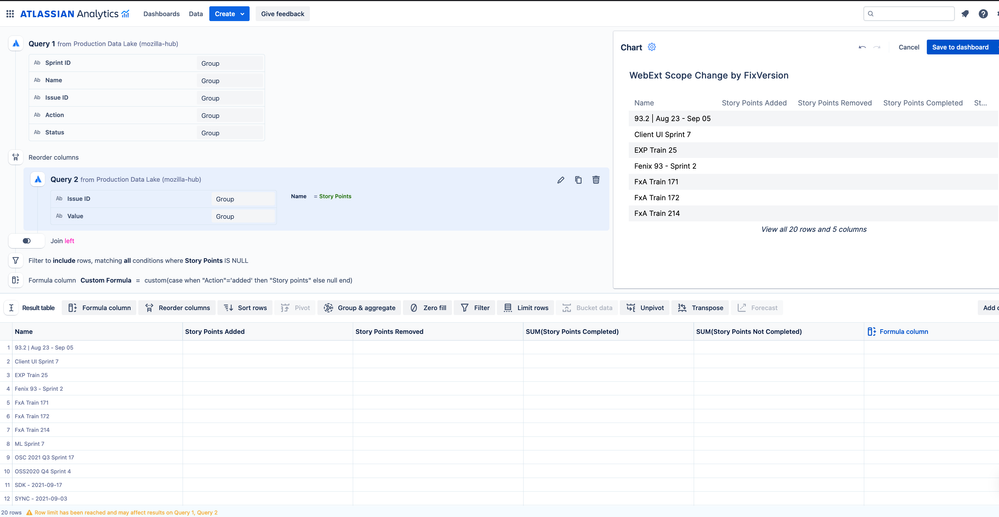999x517 pixels.
Task: Click the chart title WebExt Scope Change
Action: click(708, 75)
